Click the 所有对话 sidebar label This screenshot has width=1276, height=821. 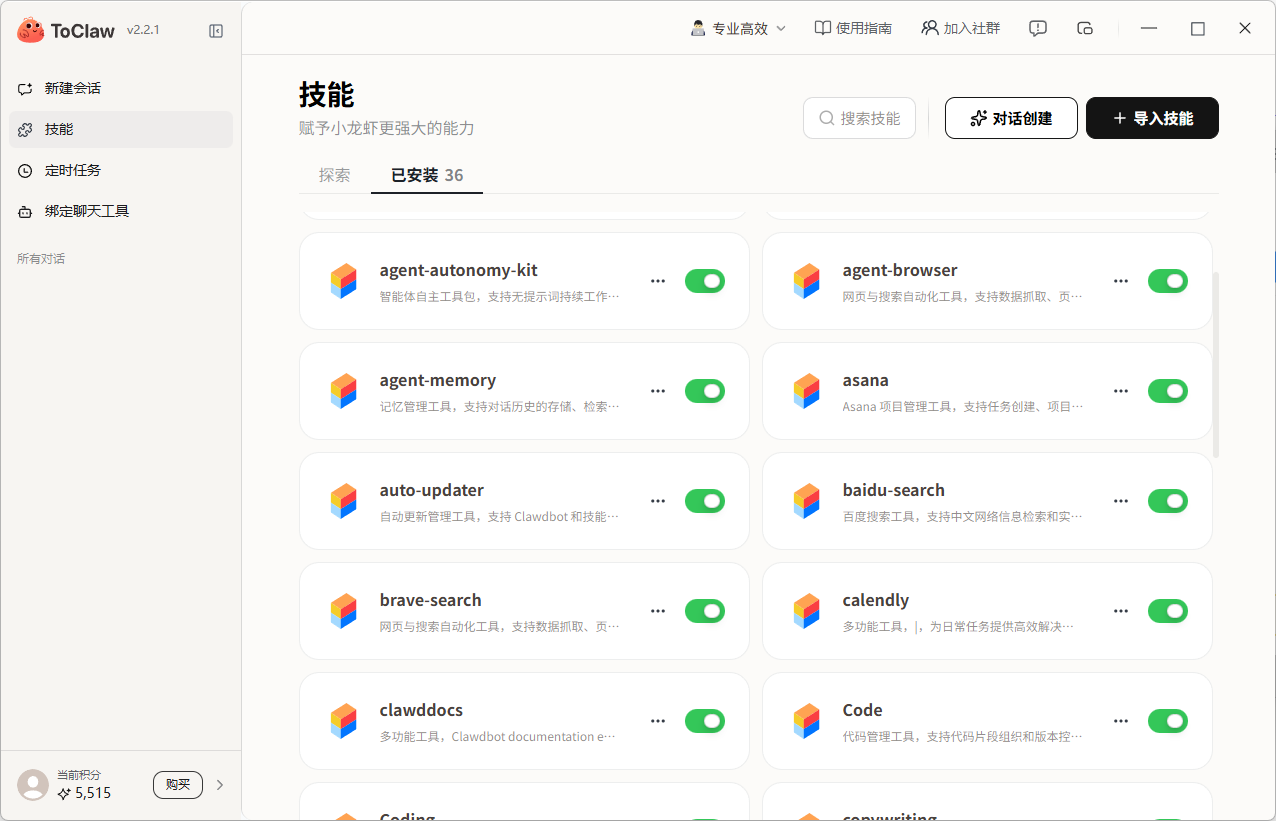pos(41,259)
